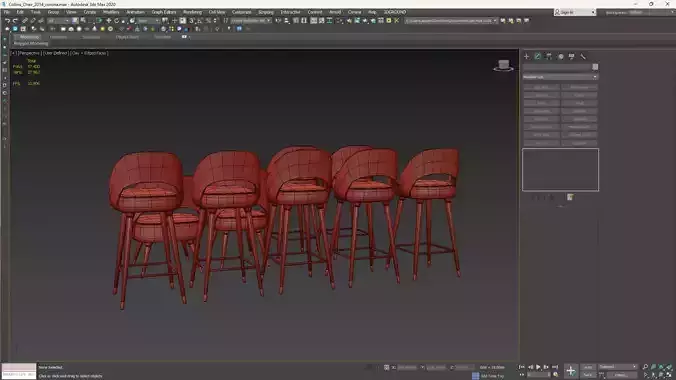Viewport: 676px width, 380px height.
Task: Click the Play Animation button
Action: [x=538, y=367]
